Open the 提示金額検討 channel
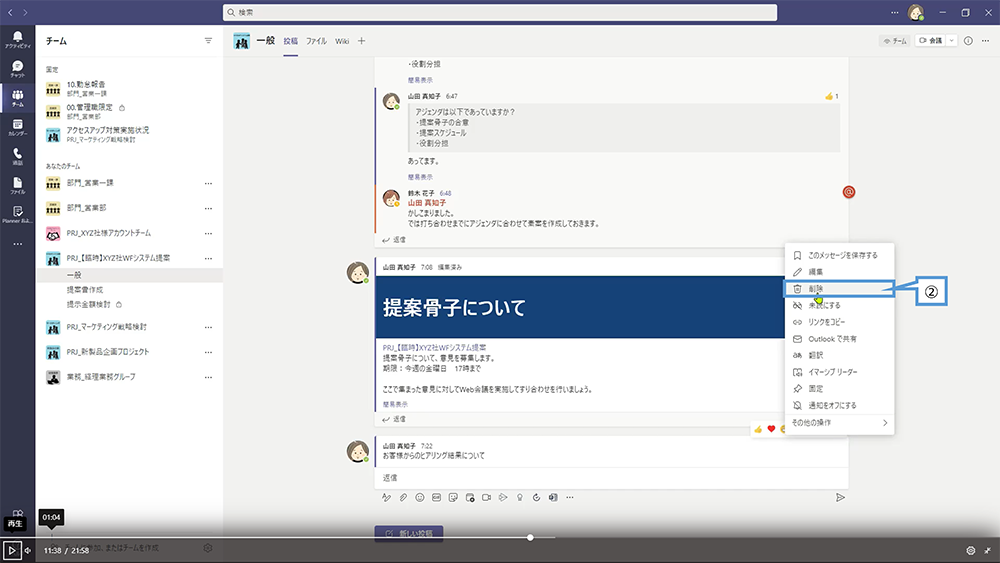1000x563 pixels. [89, 304]
